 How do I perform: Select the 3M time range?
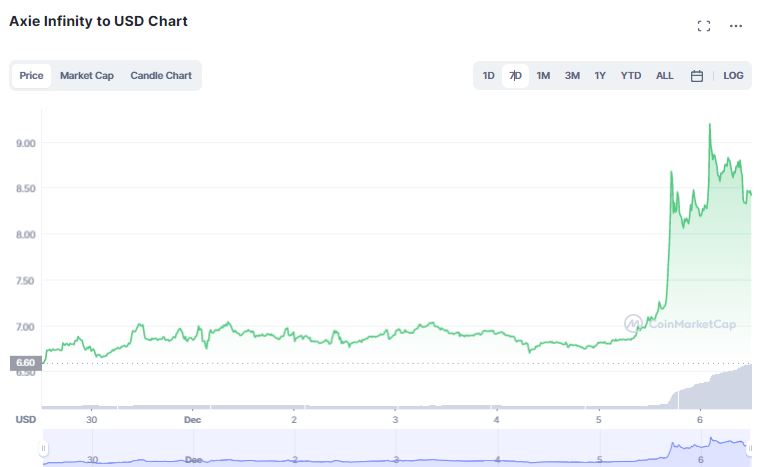click(x=572, y=76)
